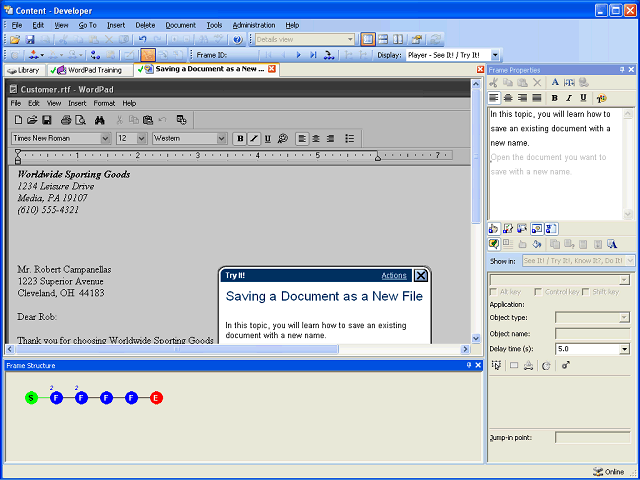Click the paint bucket fill icon

tap(537, 244)
